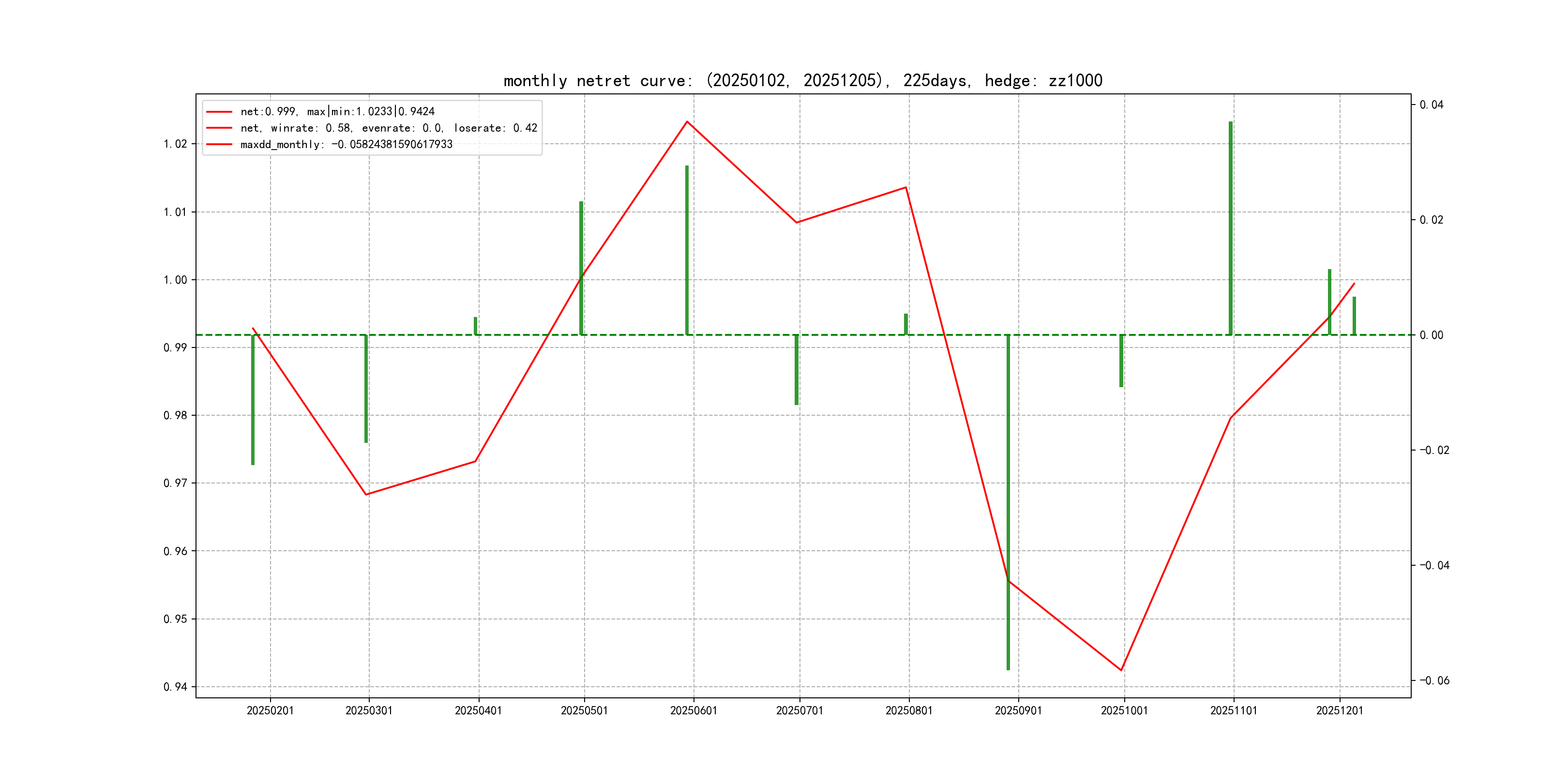Click the x-axis label 20250501

click(x=584, y=710)
